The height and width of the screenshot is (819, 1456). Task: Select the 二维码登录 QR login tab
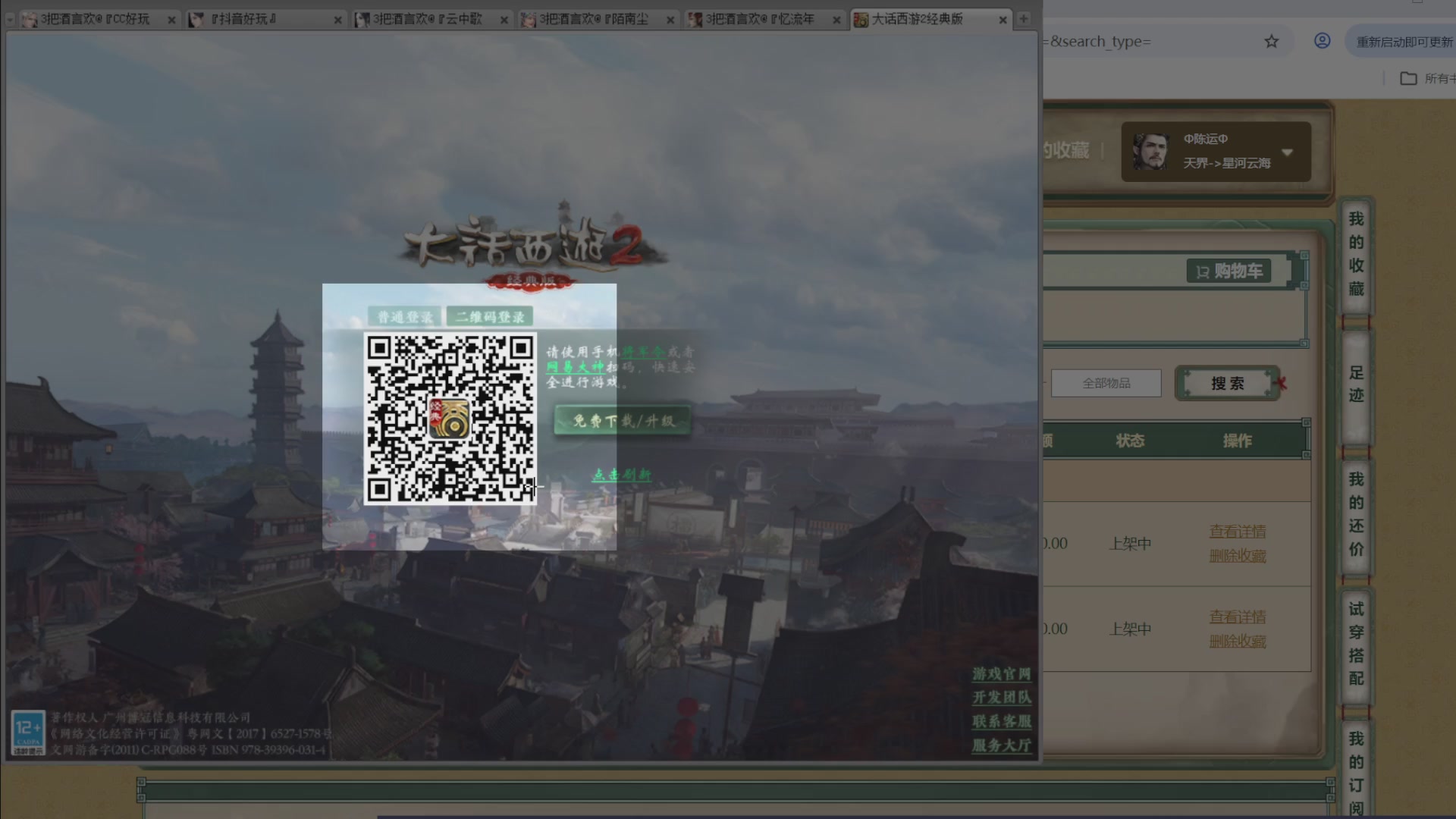tap(490, 317)
